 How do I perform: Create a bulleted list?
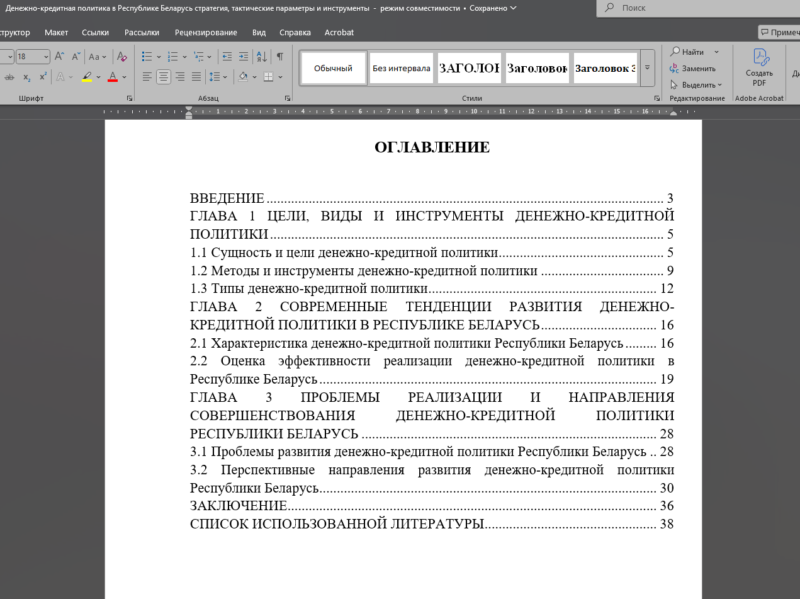(146, 56)
